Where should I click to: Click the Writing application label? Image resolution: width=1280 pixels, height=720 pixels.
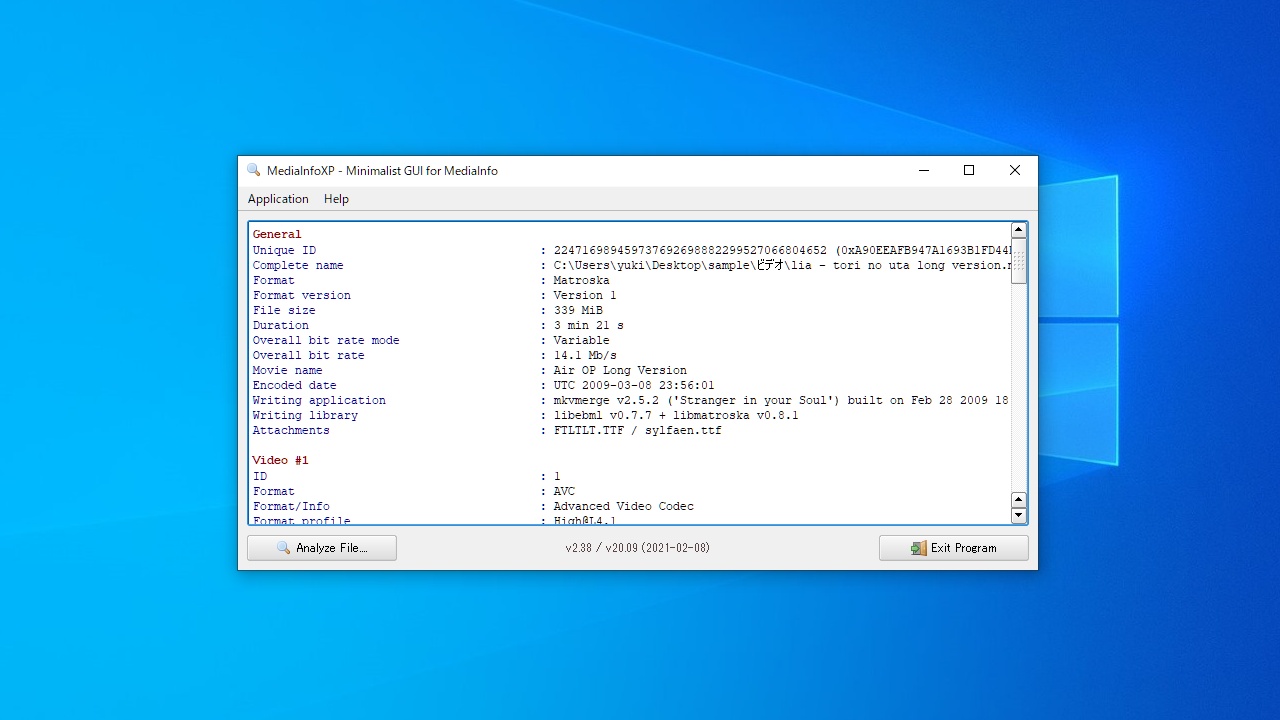[x=319, y=400]
